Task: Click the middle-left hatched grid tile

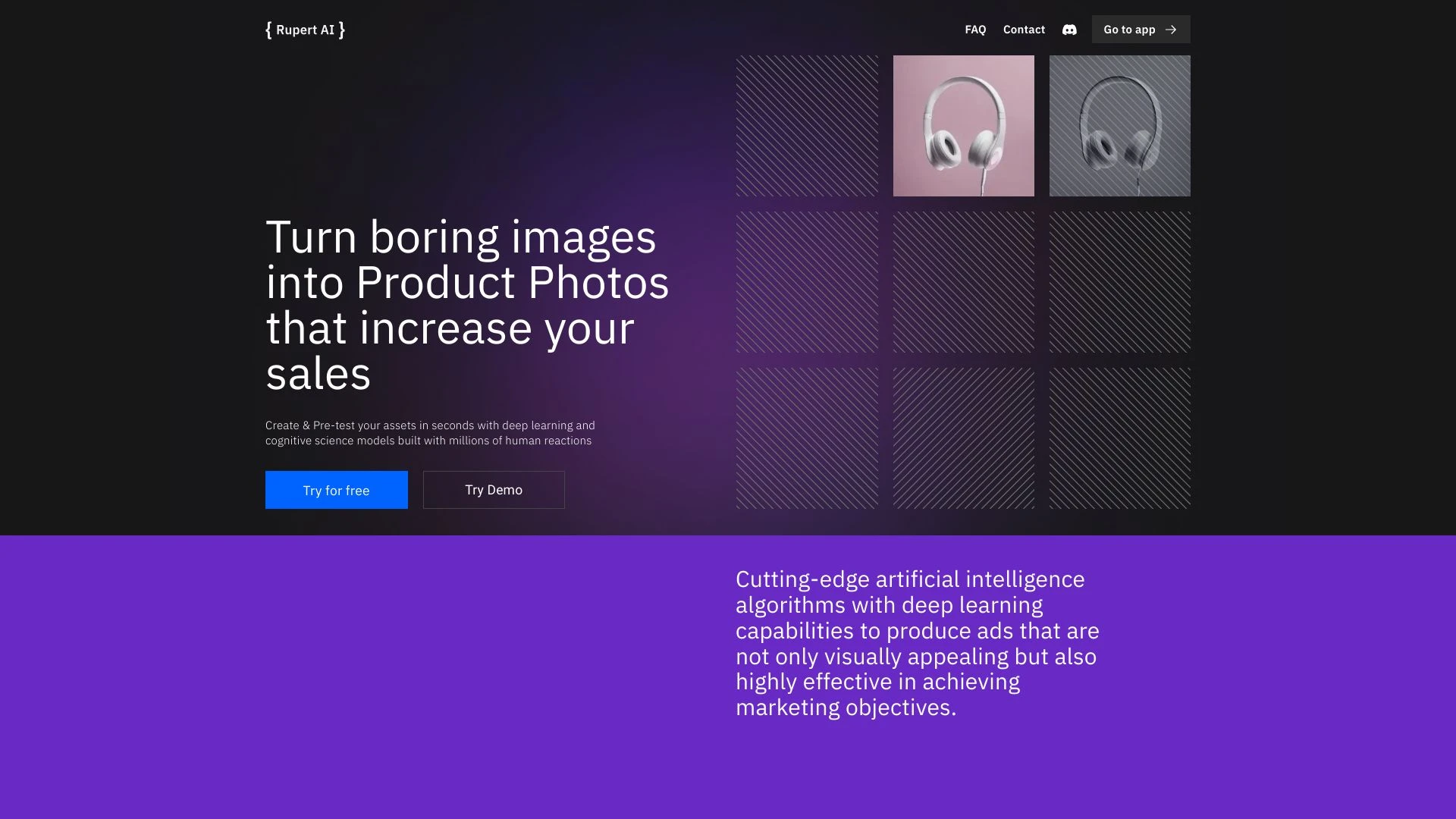Action: click(x=807, y=282)
